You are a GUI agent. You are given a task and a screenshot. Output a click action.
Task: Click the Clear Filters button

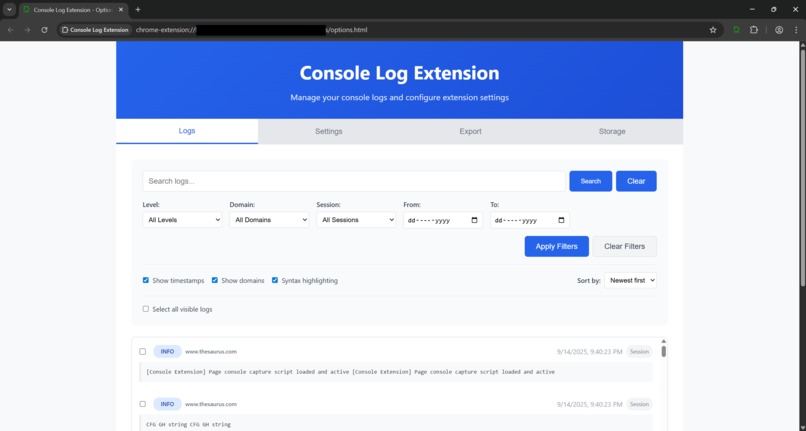[625, 246]
